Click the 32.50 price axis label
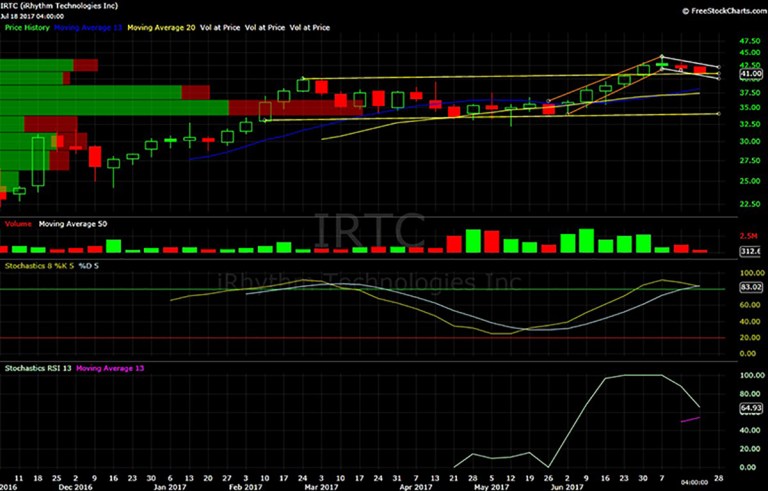Screen dimensions: 768x491 click(x=750, y=124)
